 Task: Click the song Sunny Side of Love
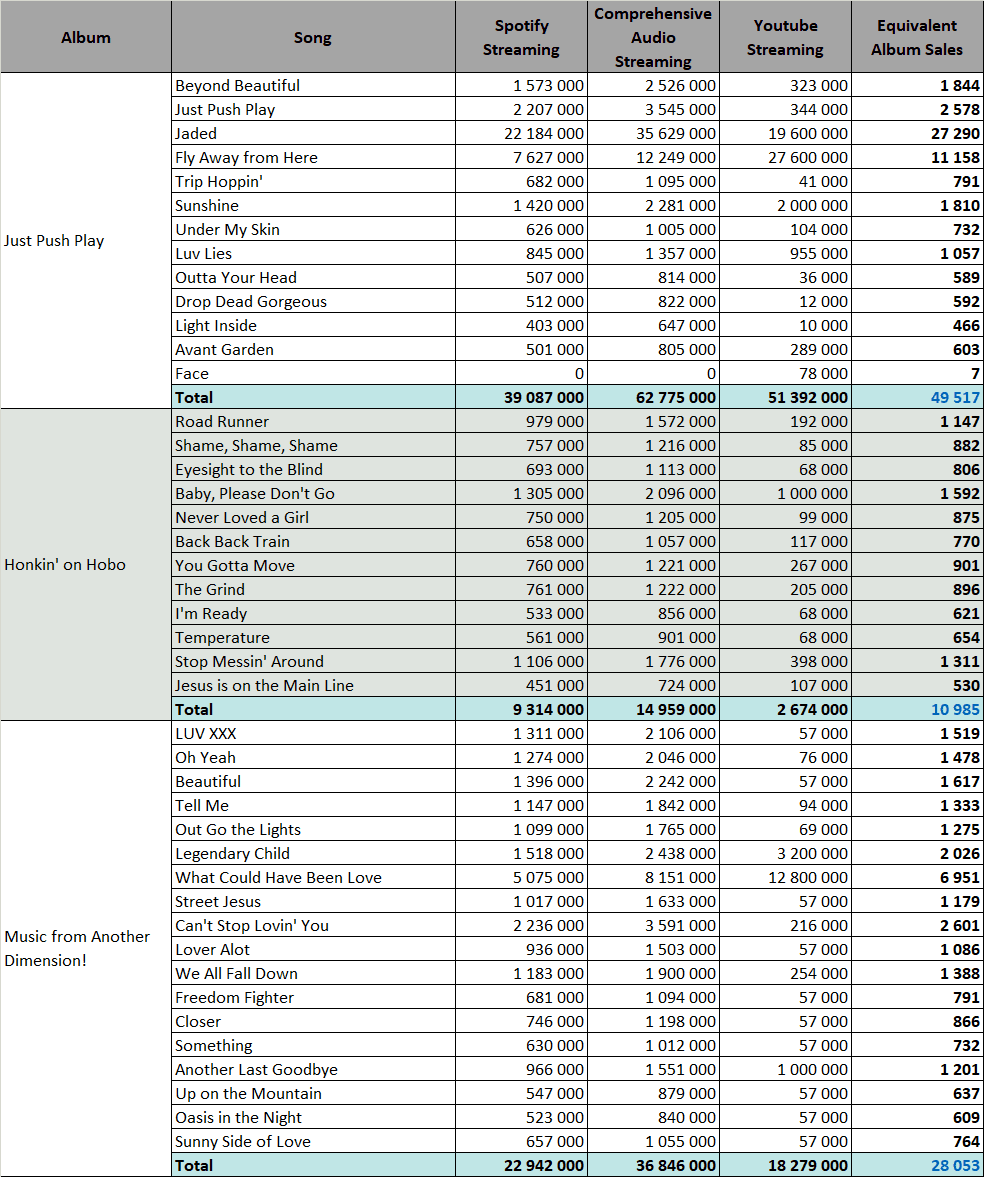click(313, 1142)
